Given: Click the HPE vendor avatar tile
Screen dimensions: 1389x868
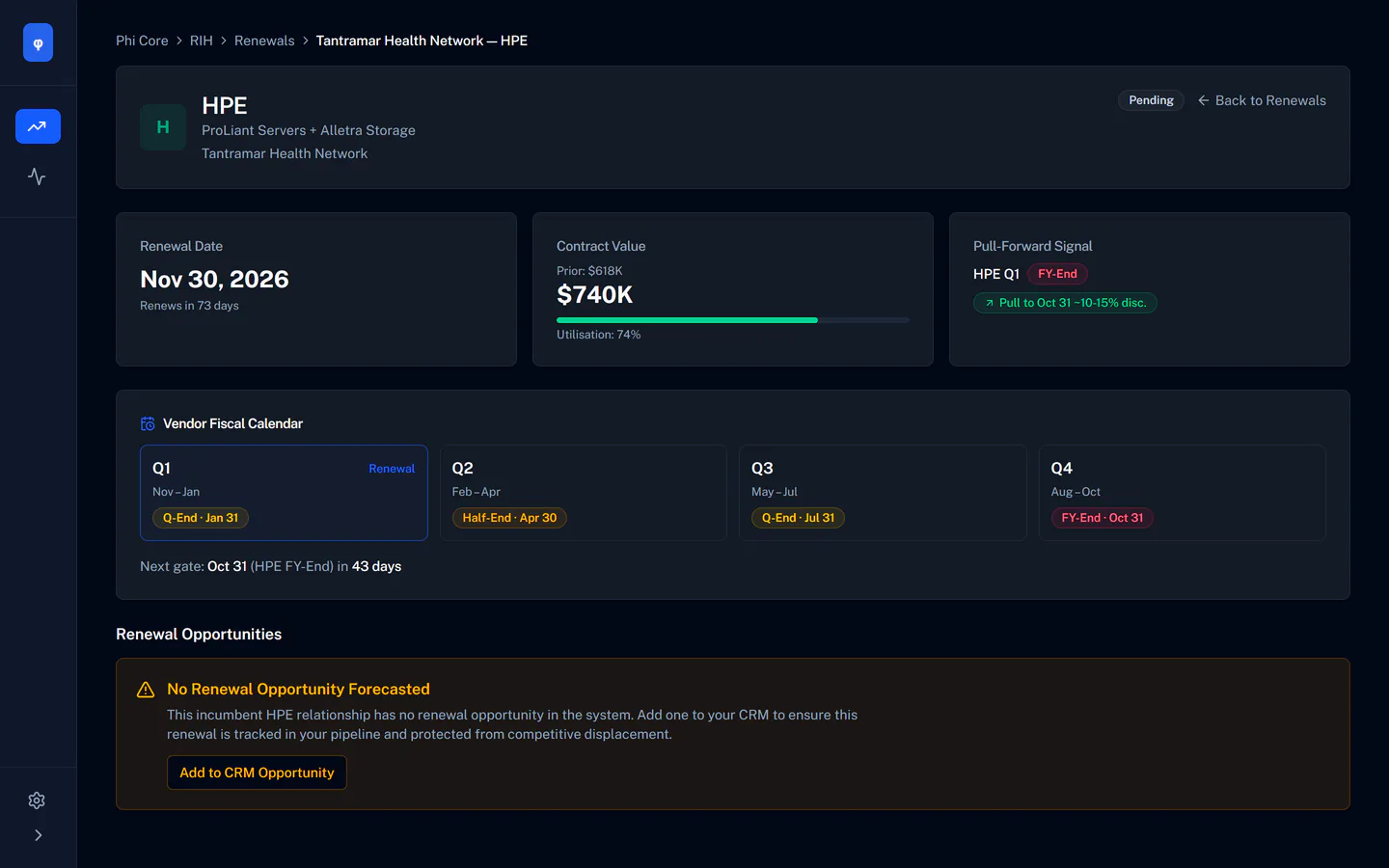Looking at the screenshot, I should (163, 127).
